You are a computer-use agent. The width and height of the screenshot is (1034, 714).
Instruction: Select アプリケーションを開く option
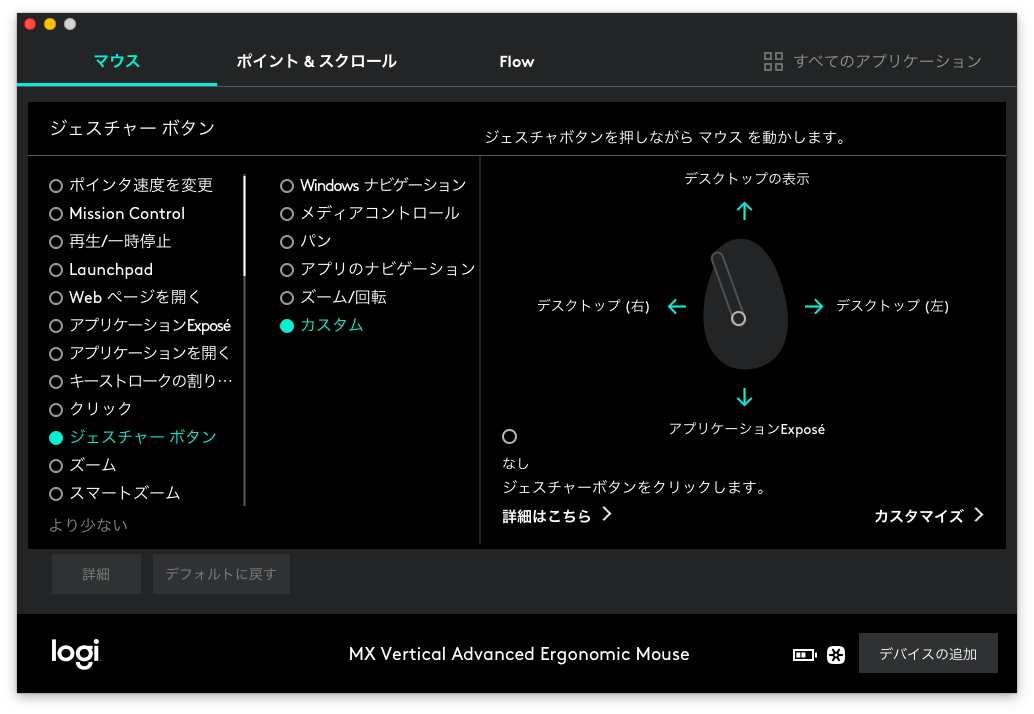tap(139, 353)
